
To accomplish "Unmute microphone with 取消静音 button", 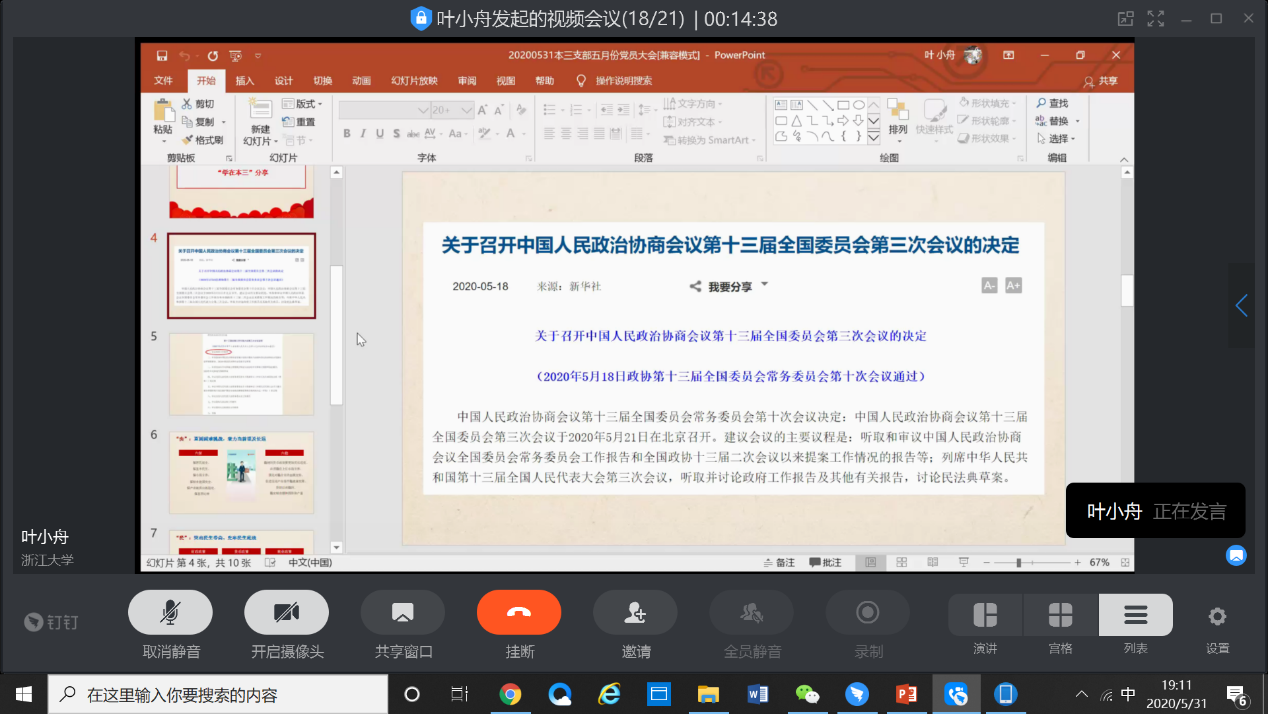I will pyautogui.click(x=170, y=612).
